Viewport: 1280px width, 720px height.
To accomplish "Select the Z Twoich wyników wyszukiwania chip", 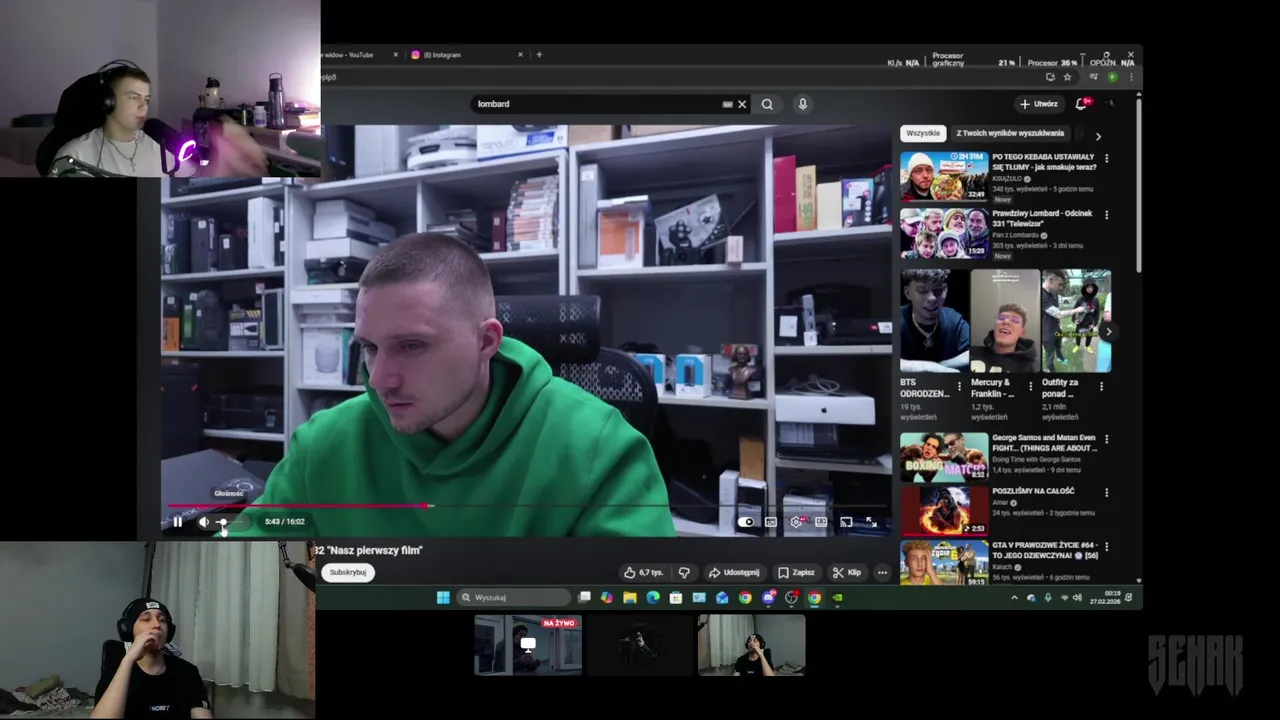I will [1010, 133].
